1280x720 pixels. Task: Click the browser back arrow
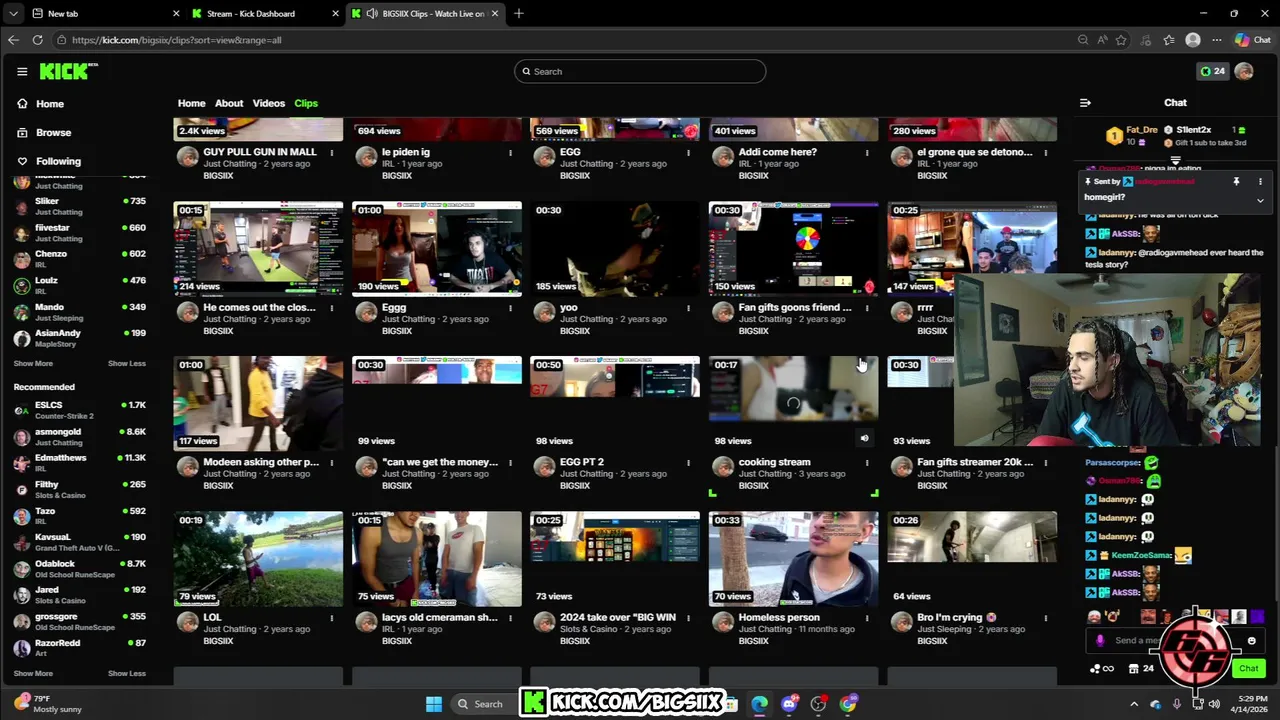click(x=13, y=40)
